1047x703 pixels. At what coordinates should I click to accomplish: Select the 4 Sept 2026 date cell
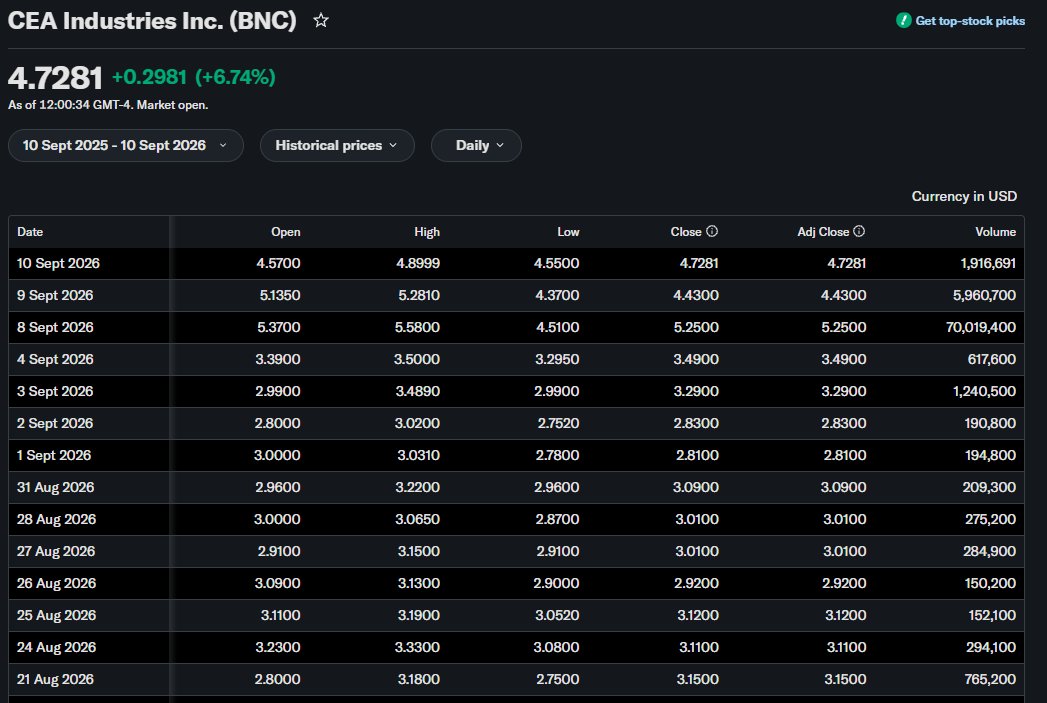click(x=55, y=360)
